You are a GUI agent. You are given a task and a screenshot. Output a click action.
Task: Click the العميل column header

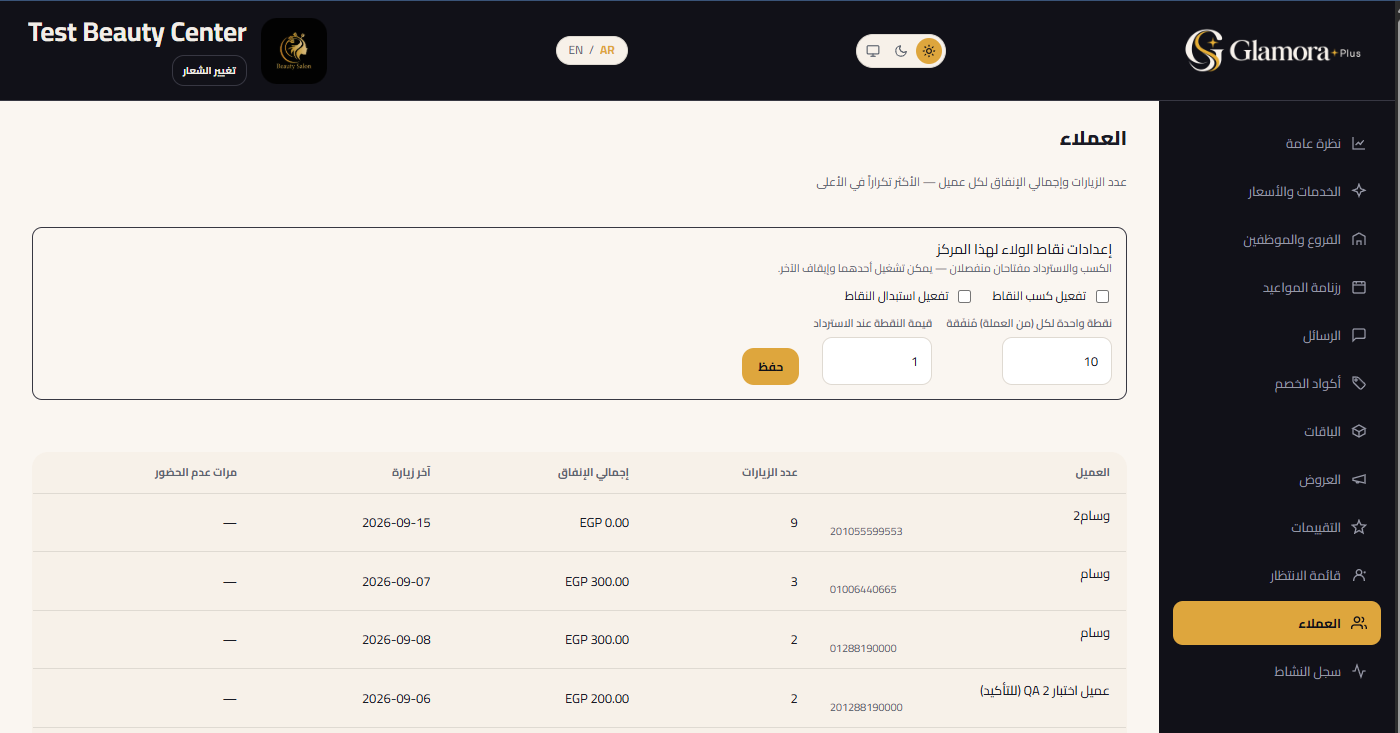(x=1094, y=473)
